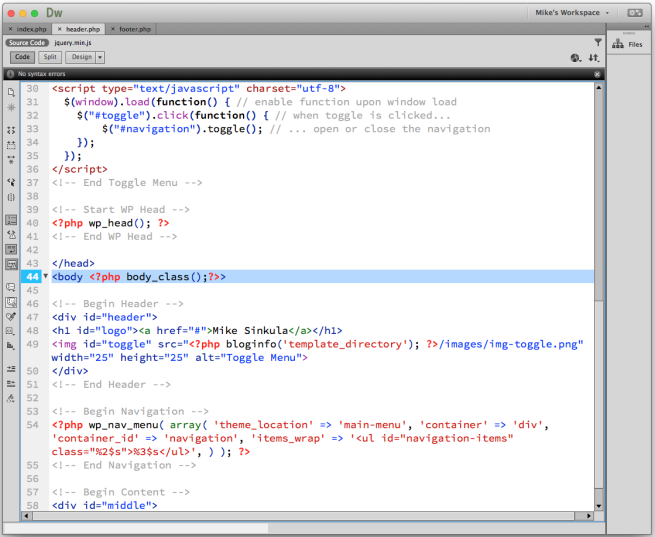The width and height of the screenshot is (655, 537).
Task: Switch to Code view
Action: click(x=23, y=57)
